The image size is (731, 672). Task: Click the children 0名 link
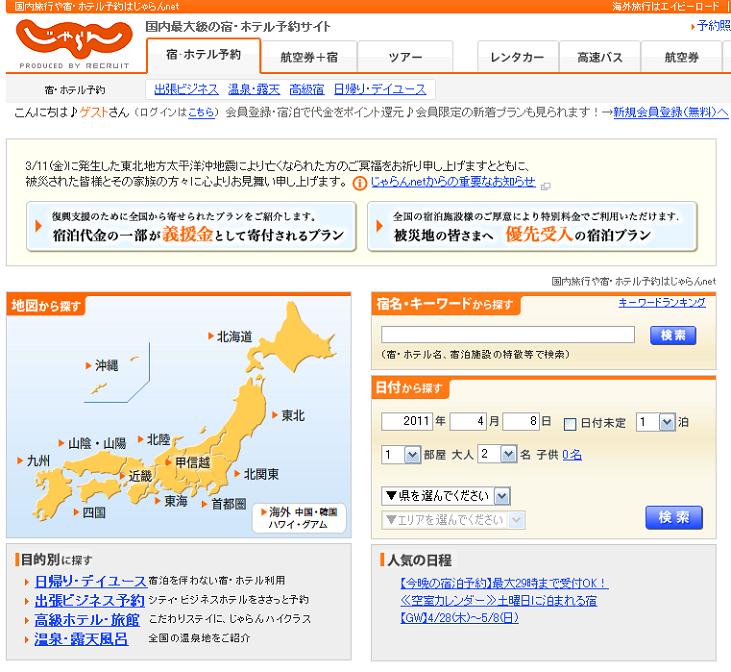pos(572,455)
